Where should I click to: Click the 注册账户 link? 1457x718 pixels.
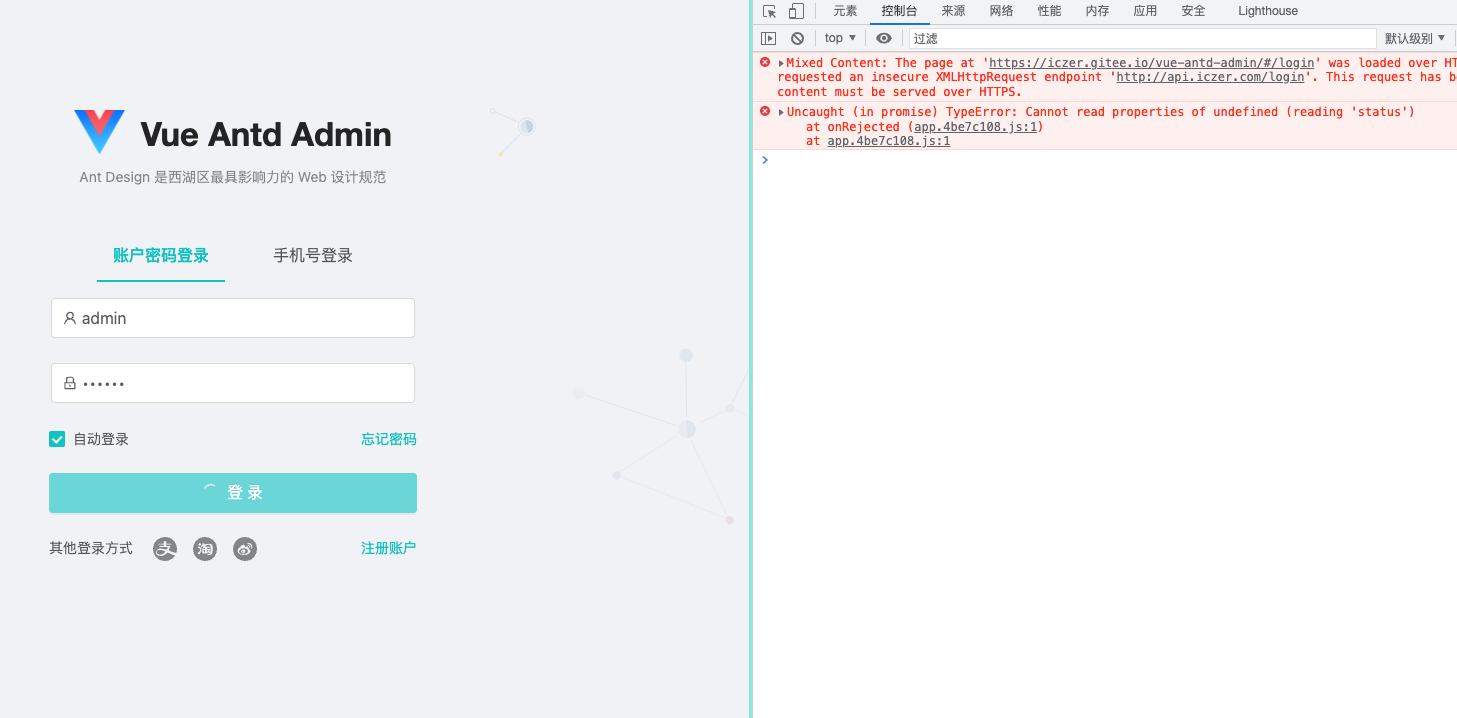pos(389,547)
